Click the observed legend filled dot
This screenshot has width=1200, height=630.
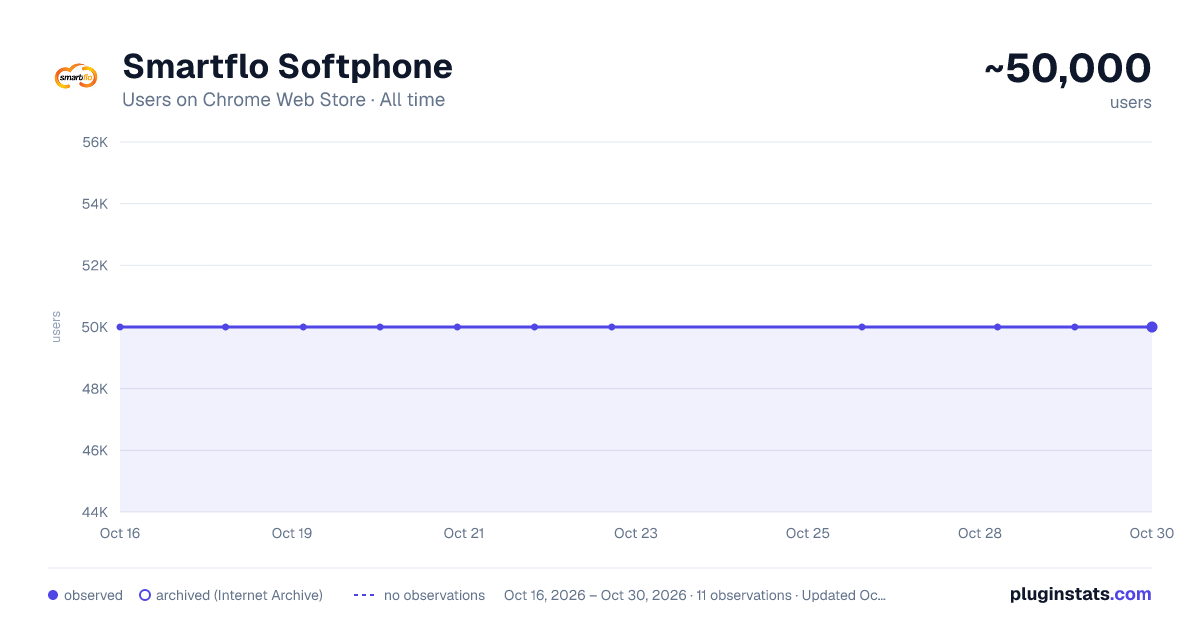(x=53, y=595)
